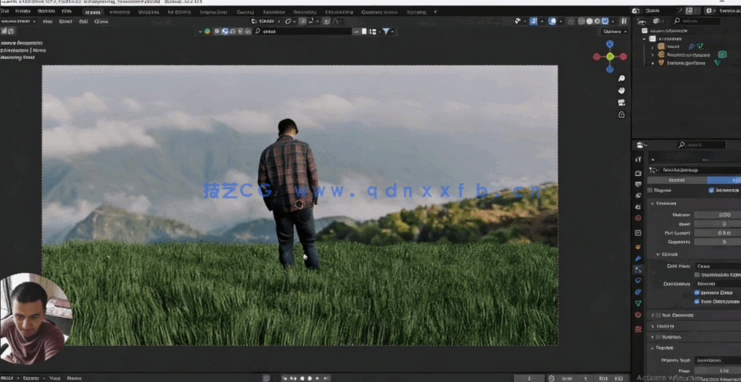Screen dimensions: 741x382
Task: Open the Texture properties tab
Action: 638,329
